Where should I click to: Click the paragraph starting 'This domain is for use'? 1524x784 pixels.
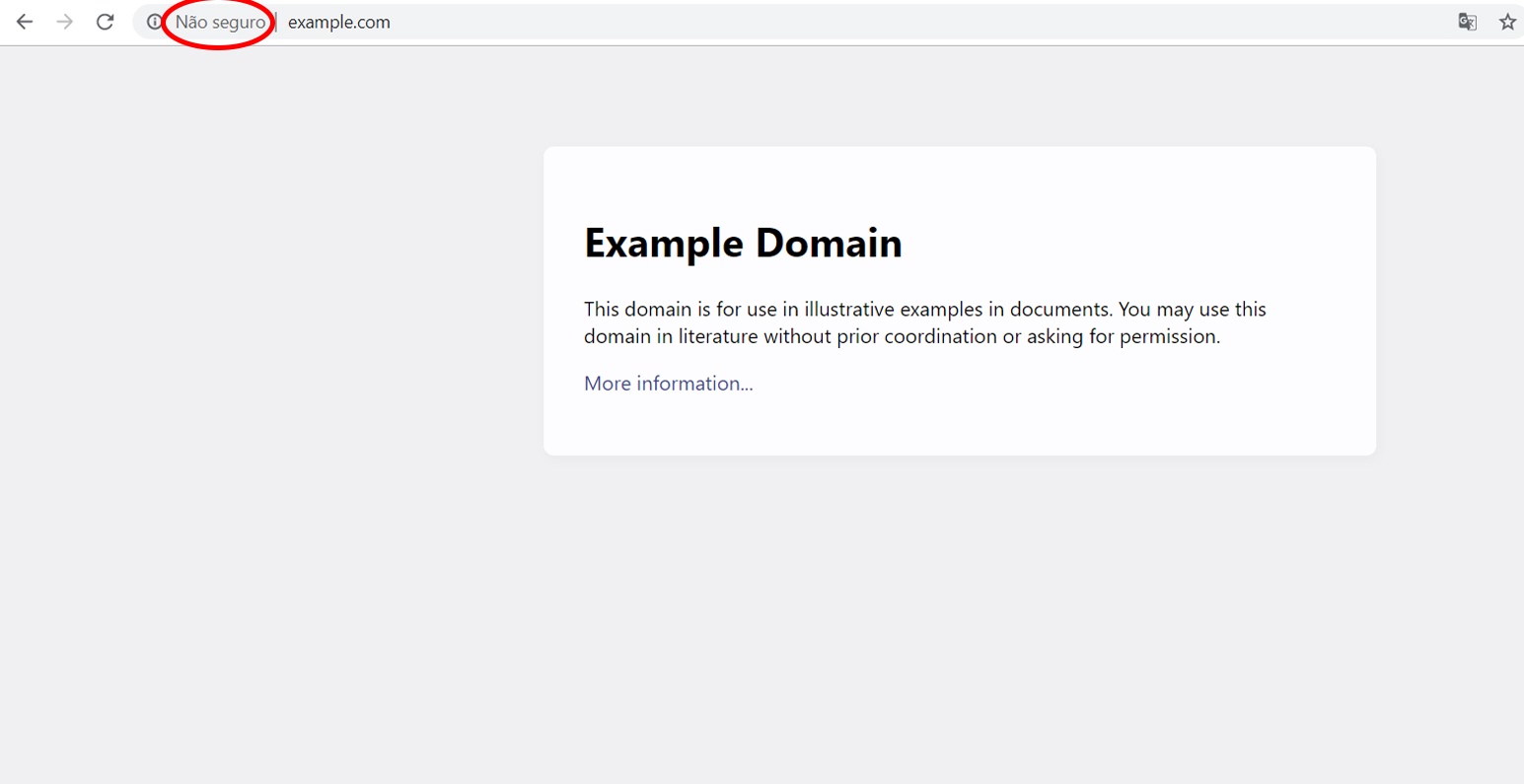click(925, 322)
